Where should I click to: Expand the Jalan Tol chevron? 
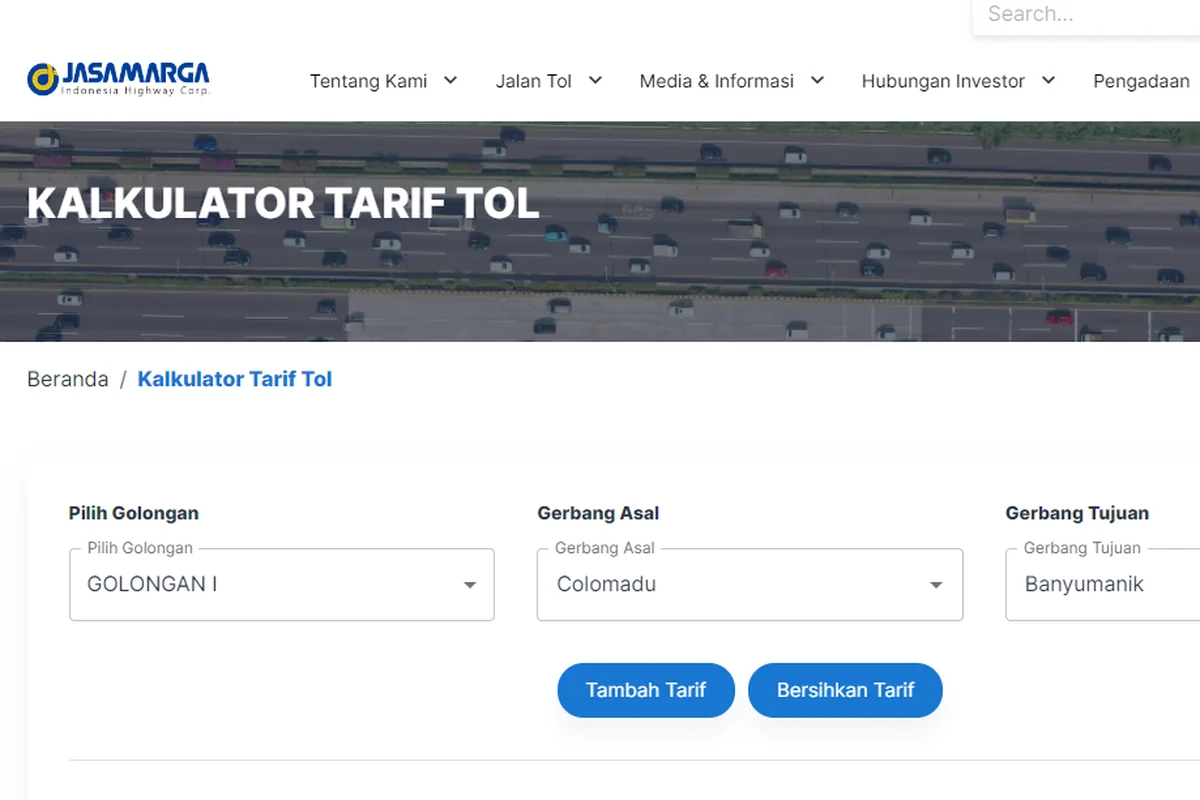pyautogui.click(x=595, y=80)
